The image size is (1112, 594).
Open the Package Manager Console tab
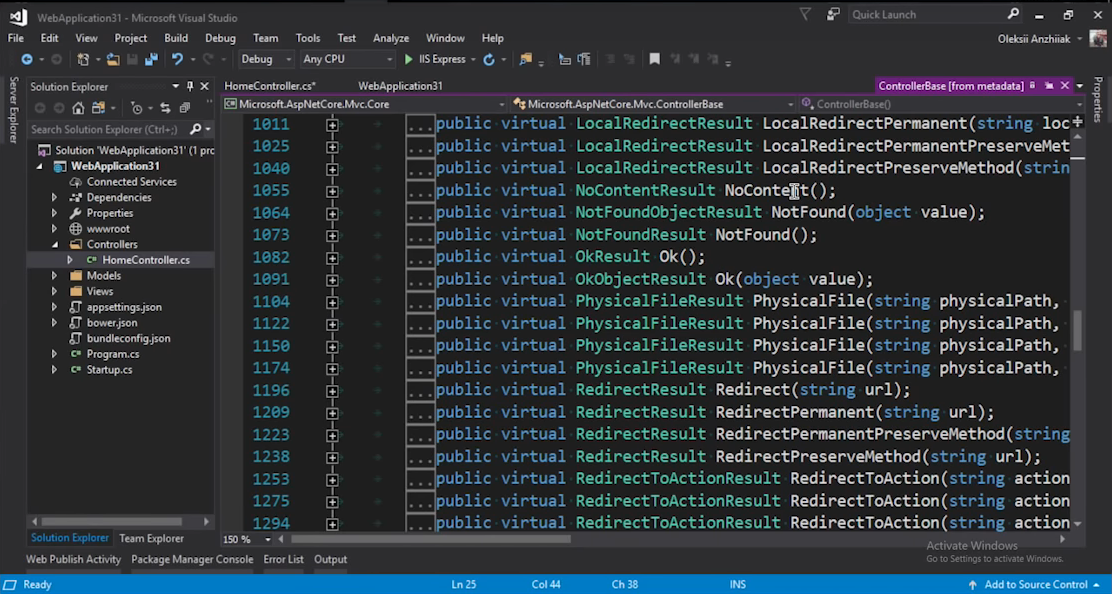point(192,559)
